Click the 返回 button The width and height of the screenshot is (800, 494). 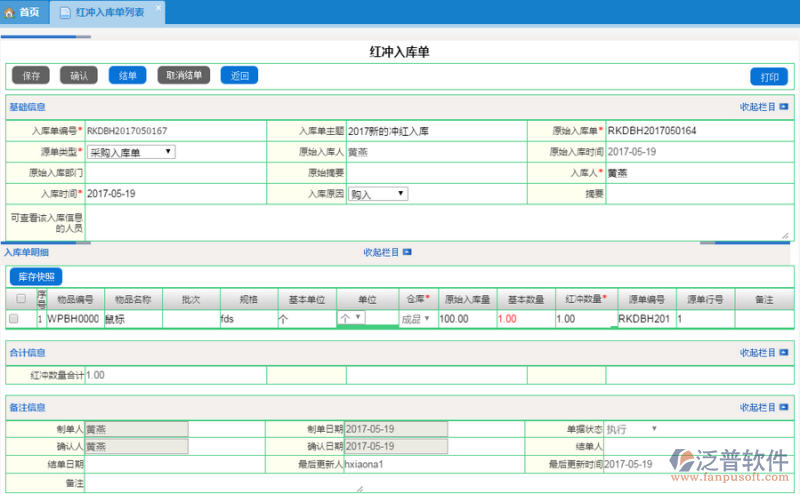click(239, 76)
